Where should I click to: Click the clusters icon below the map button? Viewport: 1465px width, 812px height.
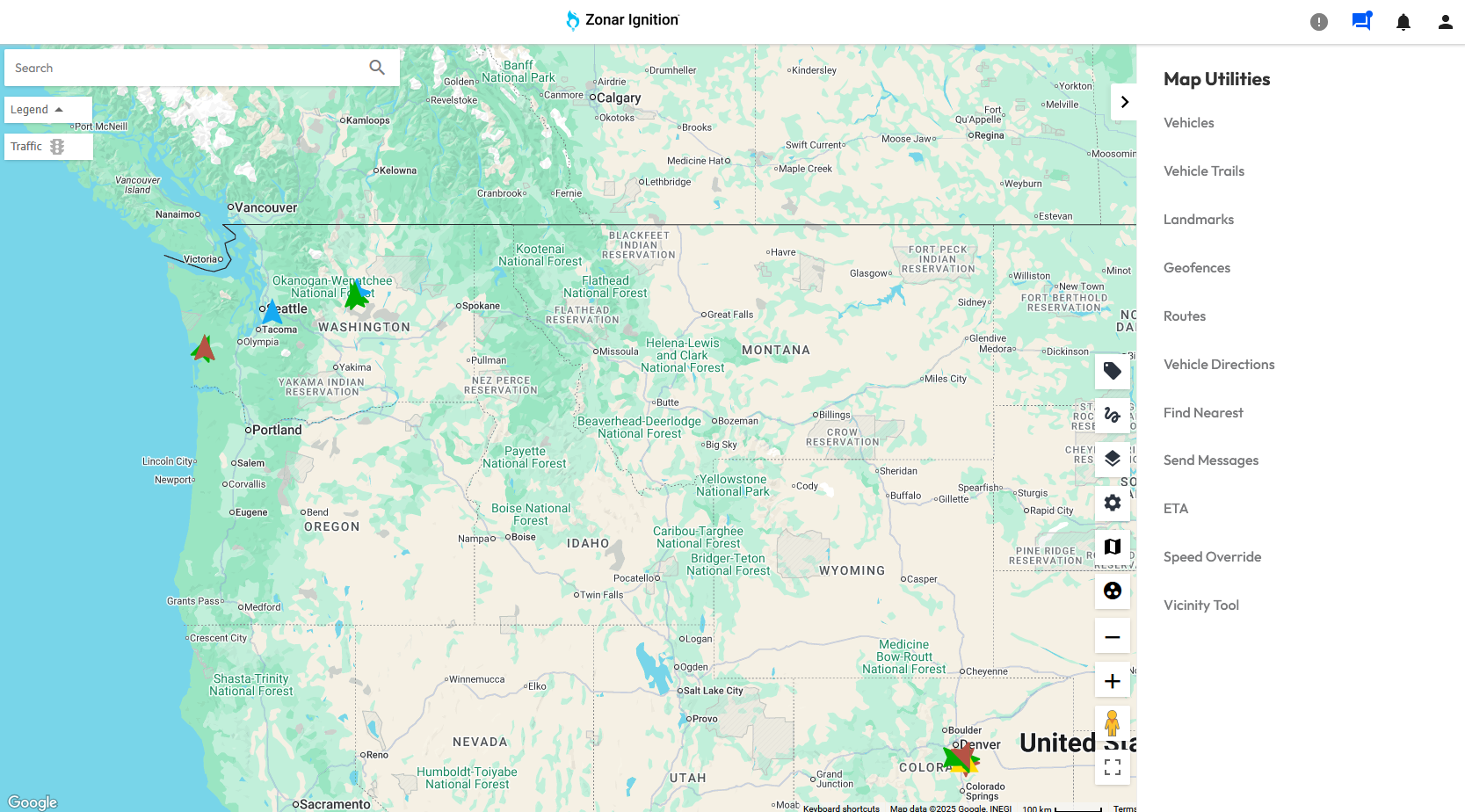(1112, 591)
